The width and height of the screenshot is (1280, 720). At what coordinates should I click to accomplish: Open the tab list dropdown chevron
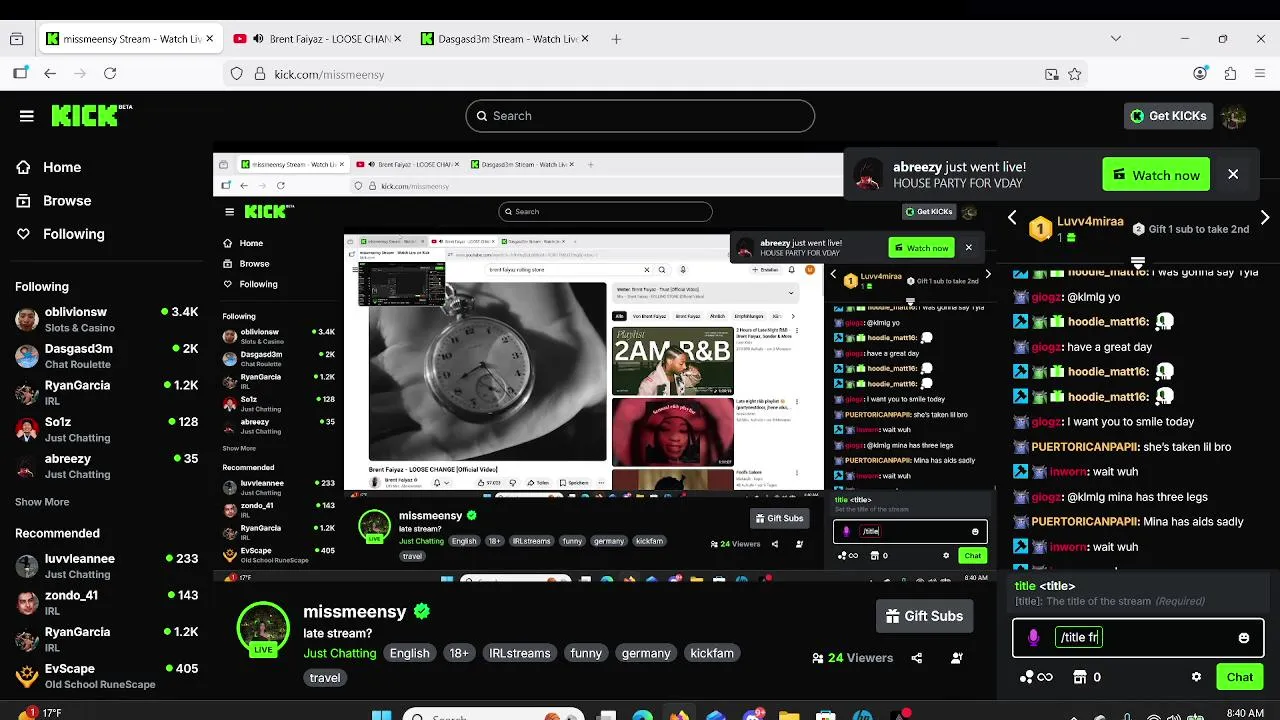tap(1116, 39)
